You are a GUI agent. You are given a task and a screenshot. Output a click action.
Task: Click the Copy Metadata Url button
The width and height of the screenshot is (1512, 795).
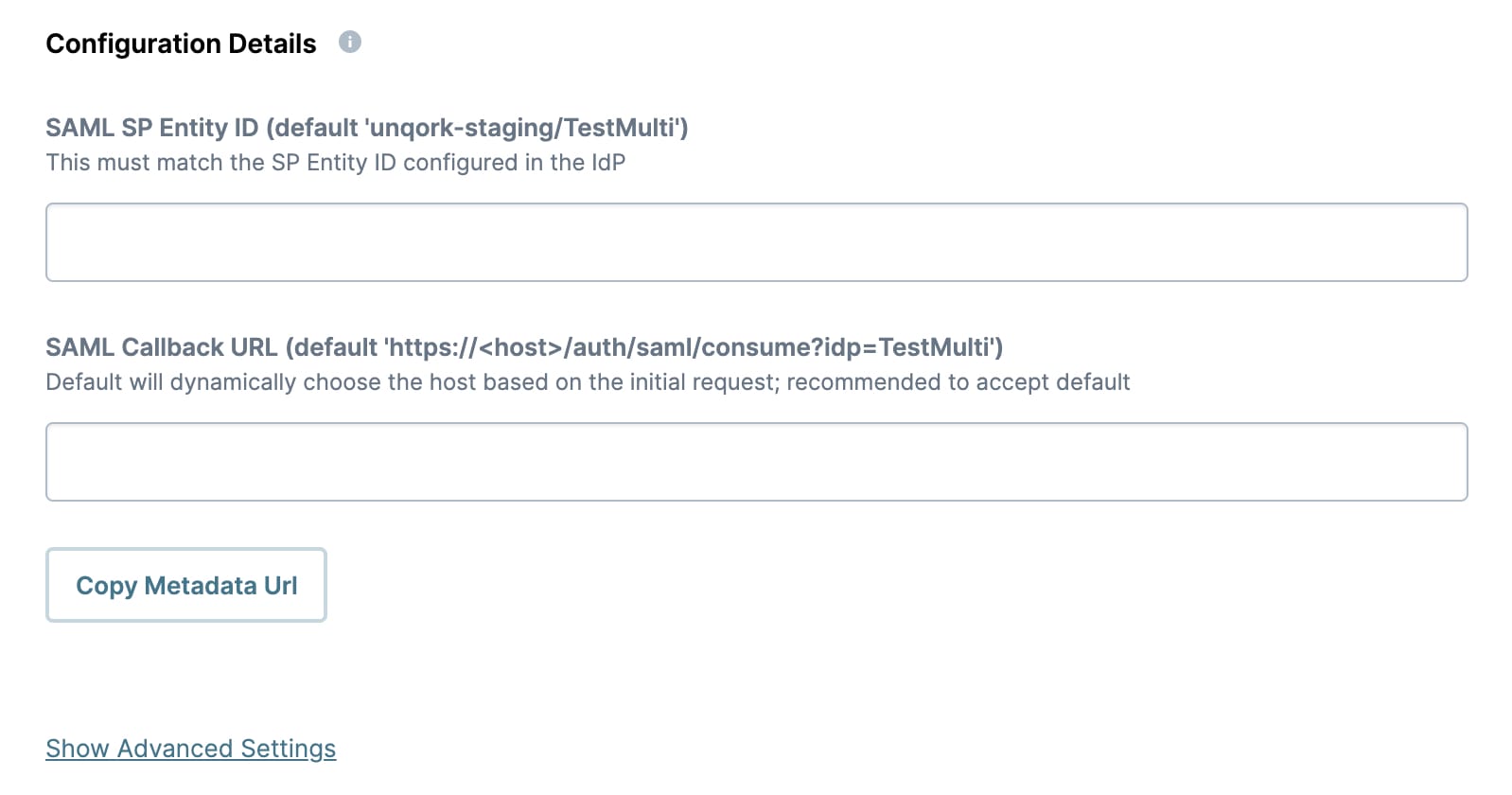186,585
